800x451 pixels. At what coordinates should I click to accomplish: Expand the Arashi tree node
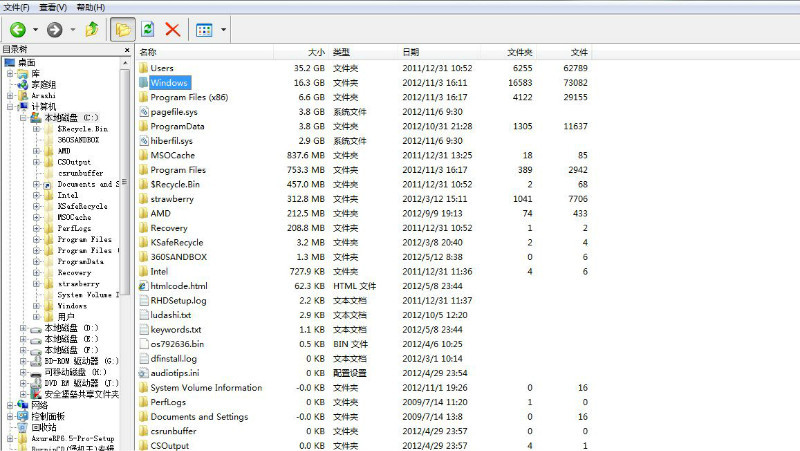10,95
